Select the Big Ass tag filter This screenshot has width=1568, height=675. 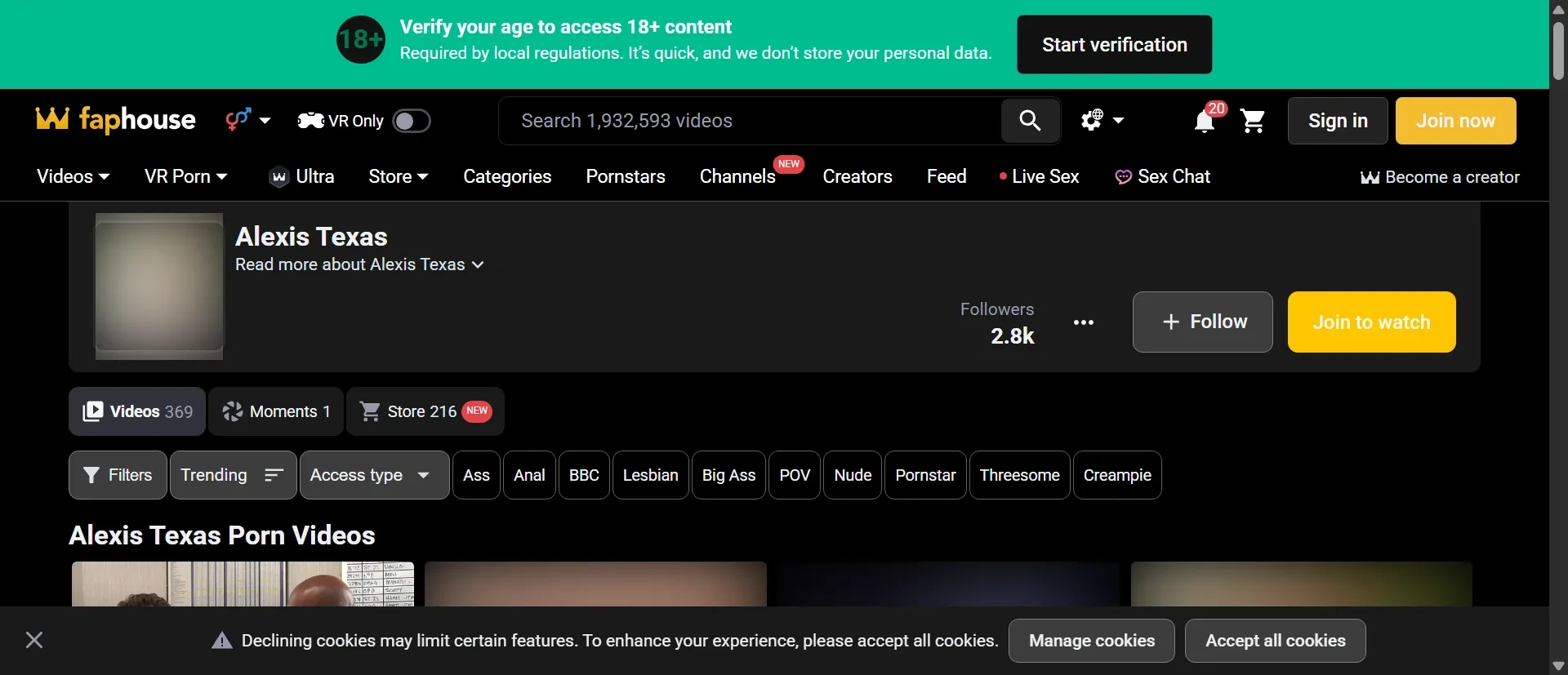pos(728,475)
